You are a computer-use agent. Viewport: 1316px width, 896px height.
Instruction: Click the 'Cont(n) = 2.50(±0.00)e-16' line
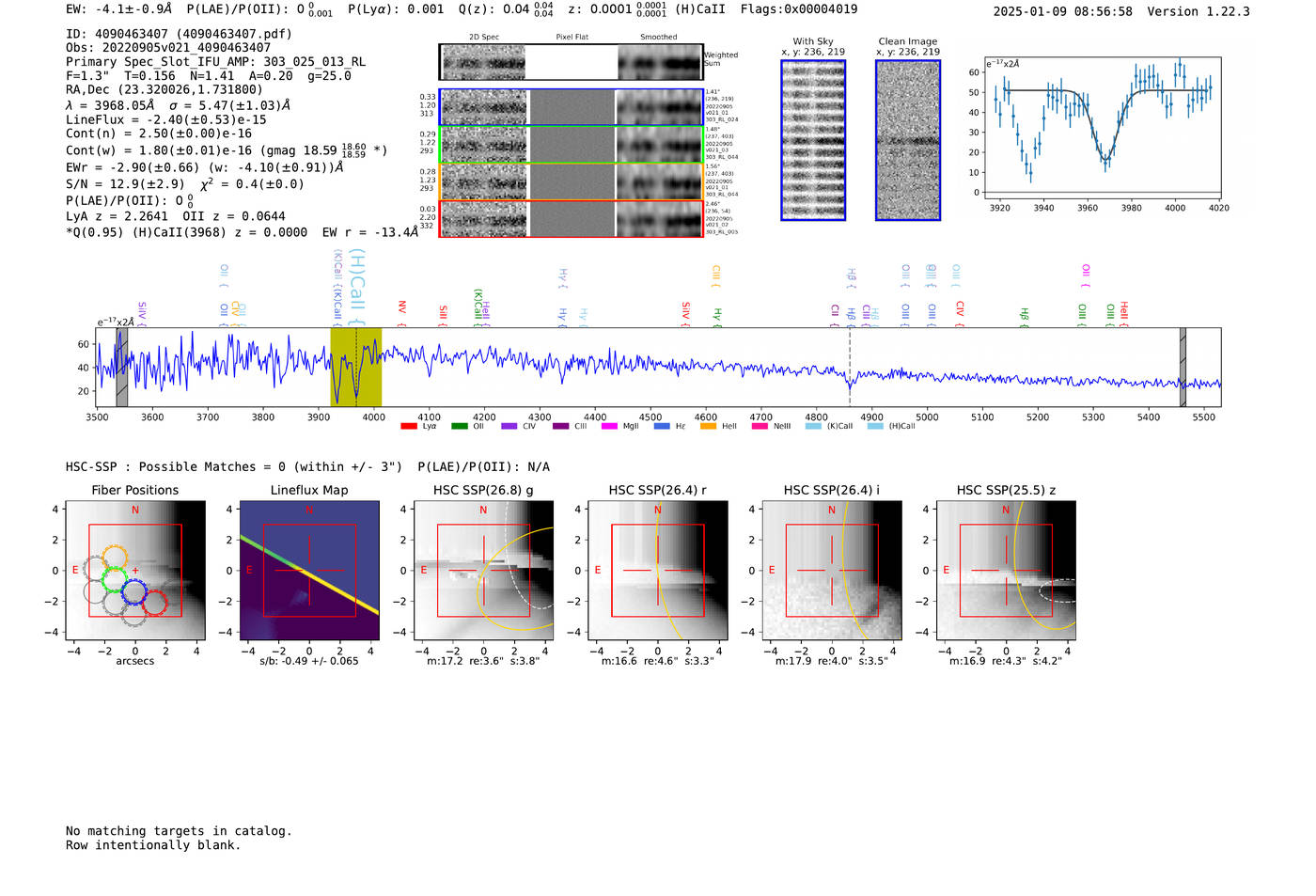pyautogui.click(x=159, y=134)
